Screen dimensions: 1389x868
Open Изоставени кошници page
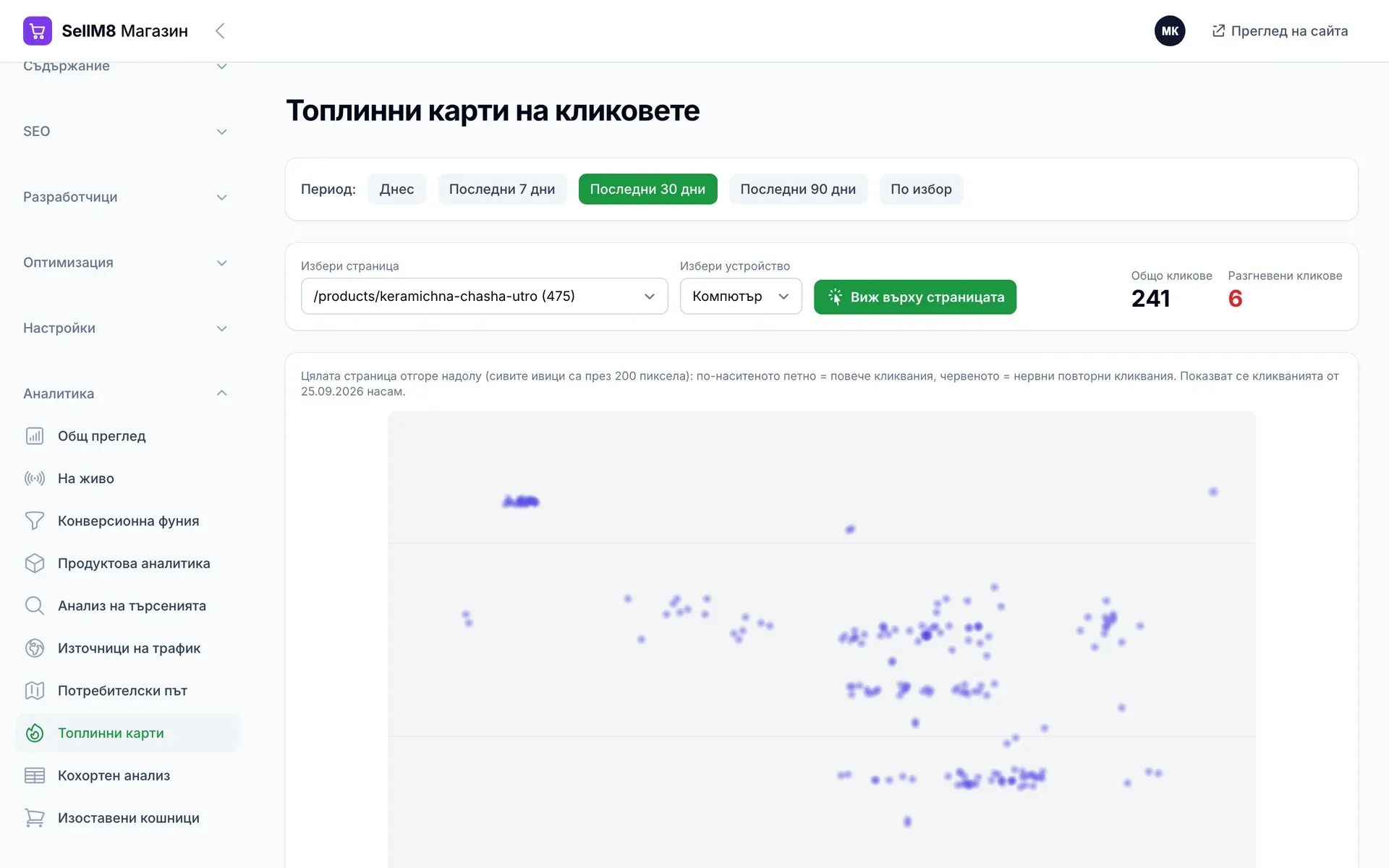(127, 818)
